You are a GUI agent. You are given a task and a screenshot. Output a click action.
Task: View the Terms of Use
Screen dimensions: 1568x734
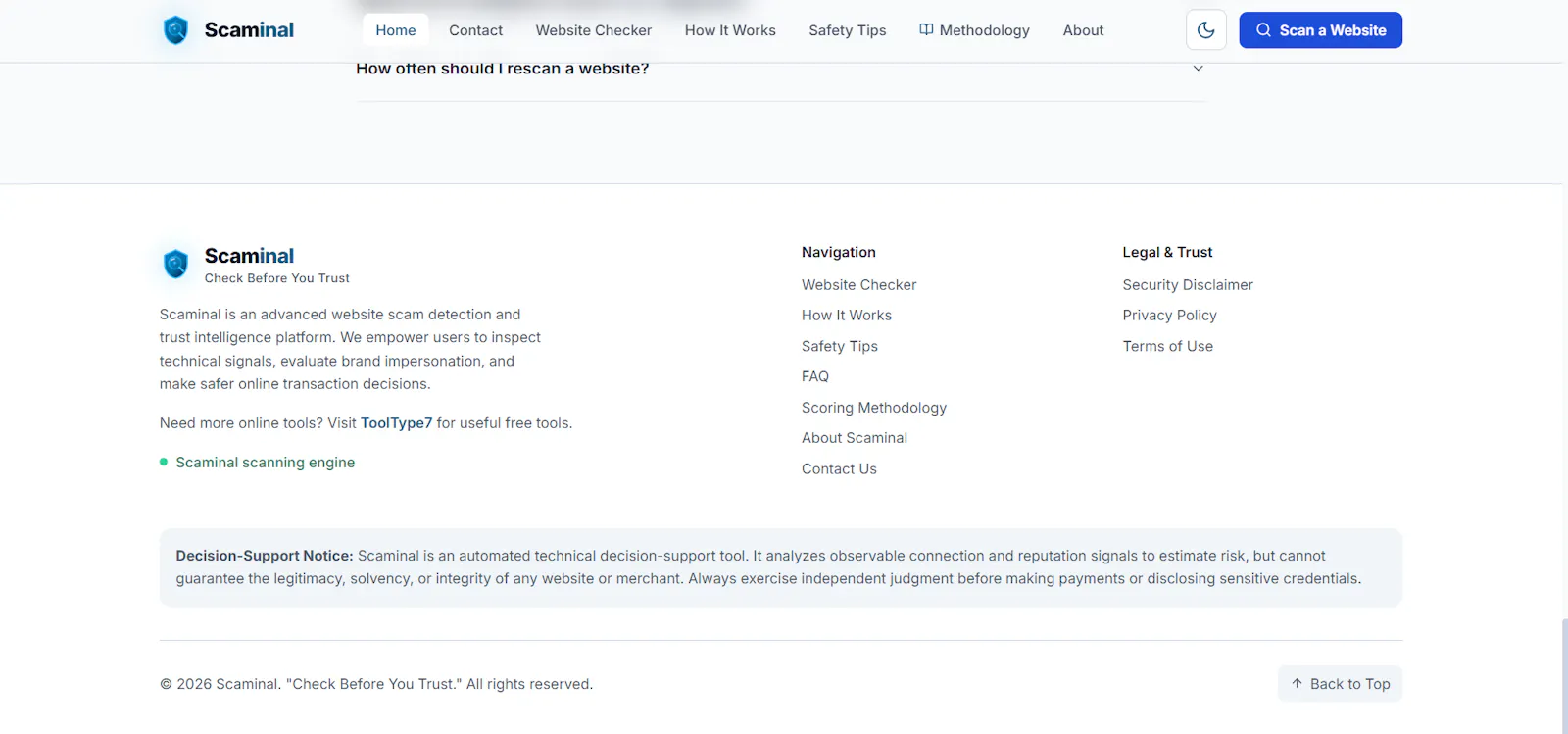(1168, 346)
